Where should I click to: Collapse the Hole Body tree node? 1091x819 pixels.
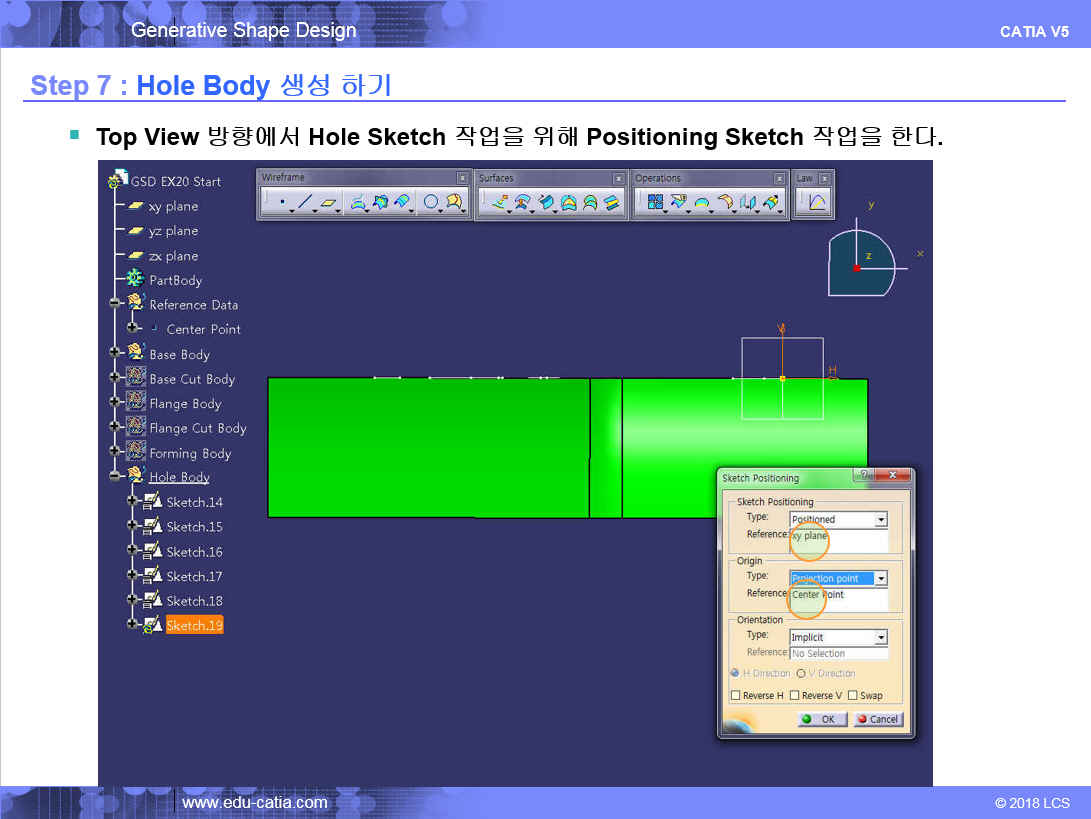pos(116,477)
